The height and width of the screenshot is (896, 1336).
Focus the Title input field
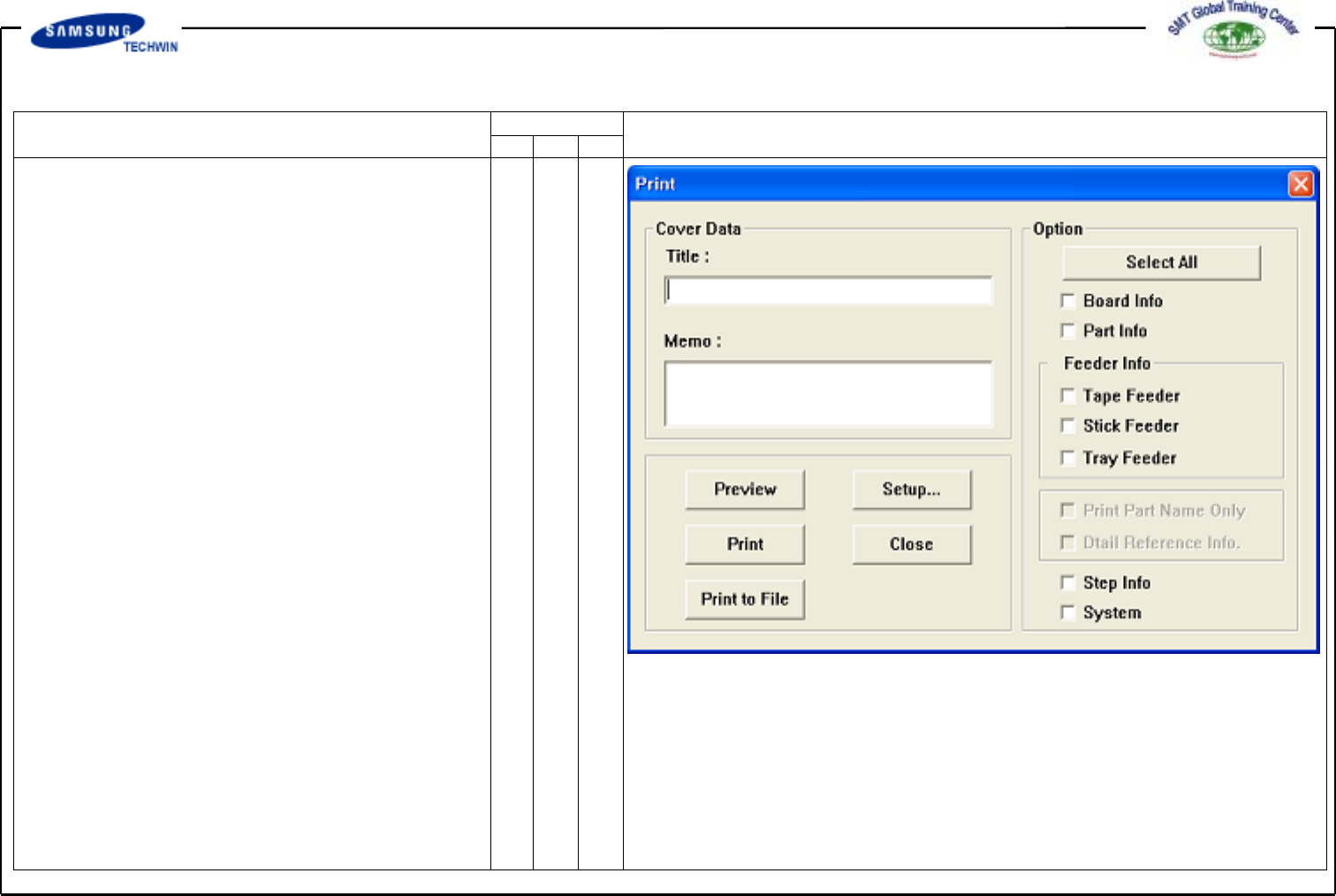829,291
